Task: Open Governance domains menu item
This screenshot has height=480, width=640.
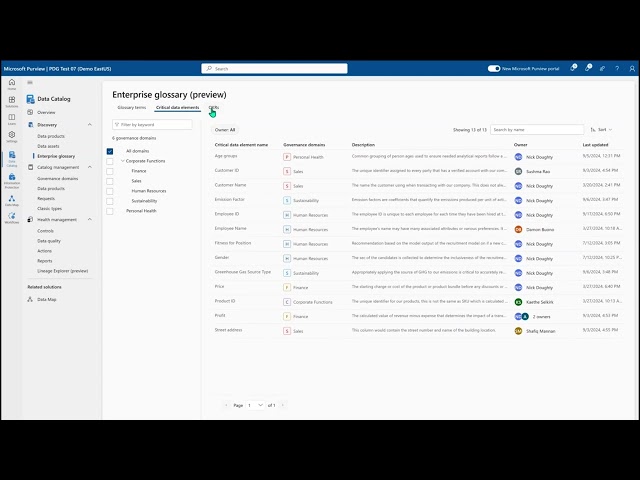Action: pyautogui.click(x=58, y=178)
